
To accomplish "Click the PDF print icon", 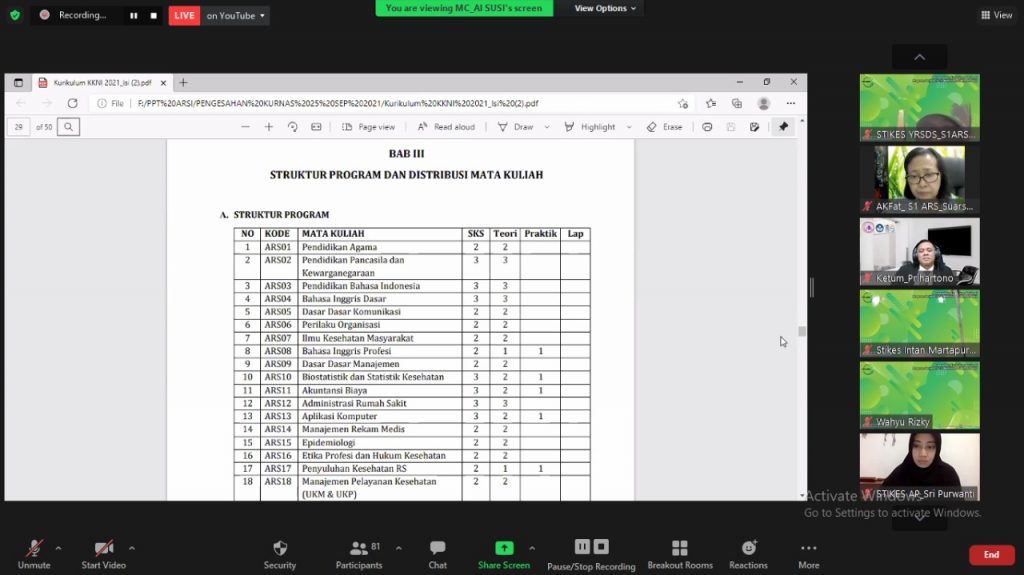I will pyautogui.click(x=707, y=127).
